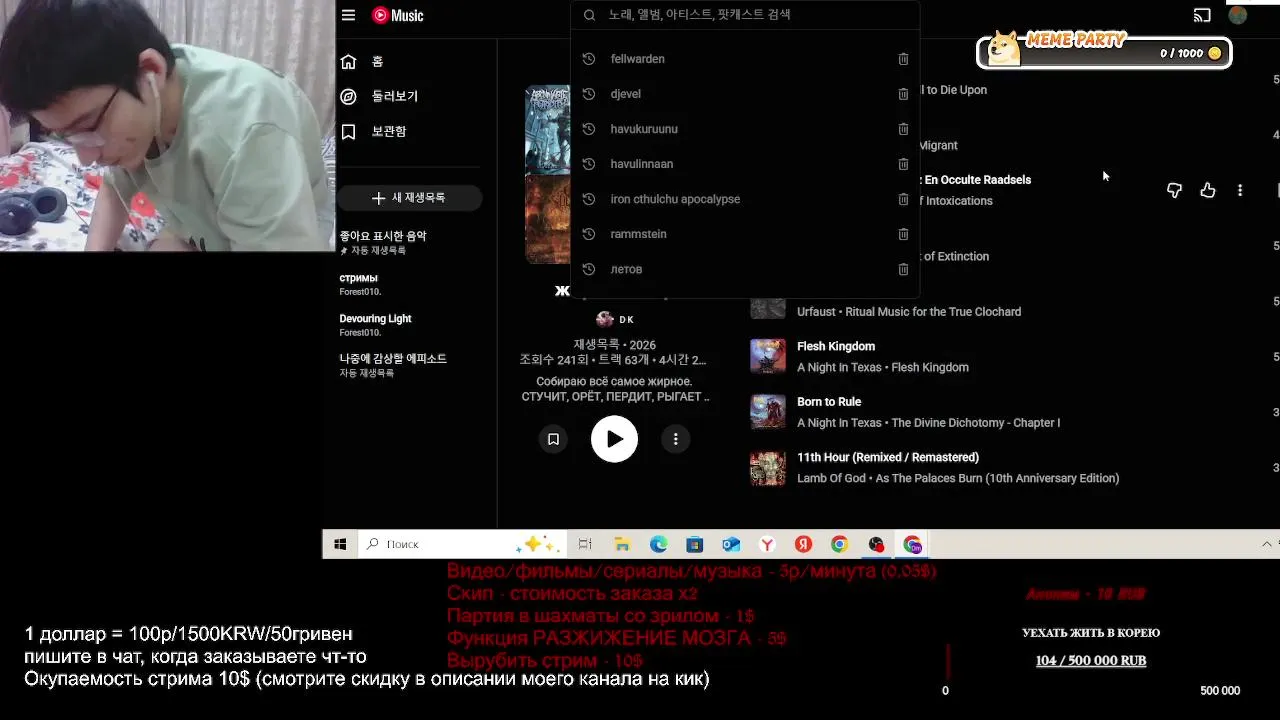Click the history clock icon beside rammstein
Screen dimensions: 1280x720
click(589, 234)
